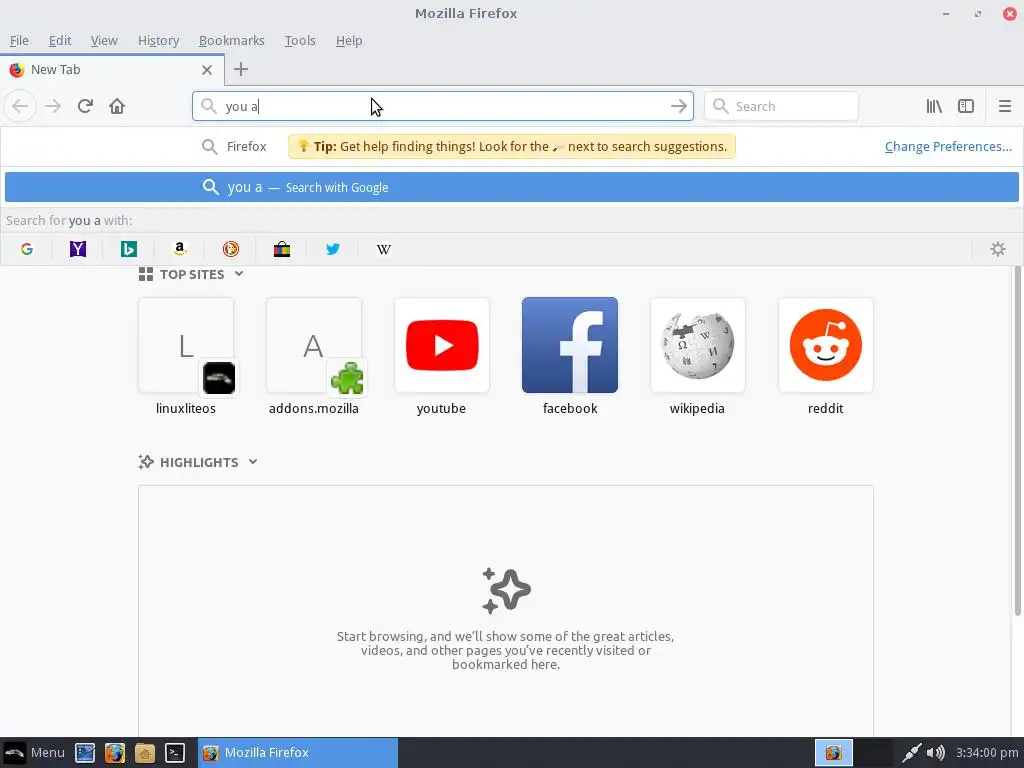Viewport: 1024px width, 768px height.
Task: Open the File menu
Action: click(19, 40)
